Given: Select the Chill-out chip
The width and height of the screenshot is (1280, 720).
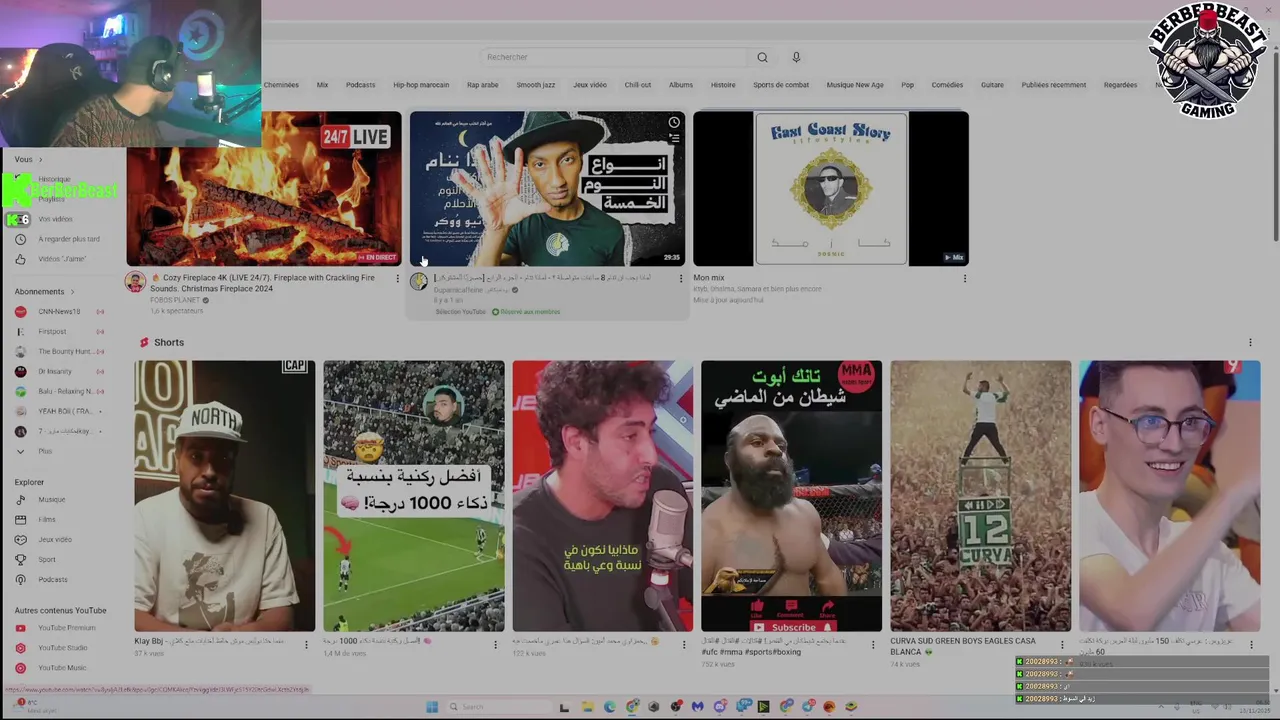Looking at the screenshot, I should (x=637, y=85).
